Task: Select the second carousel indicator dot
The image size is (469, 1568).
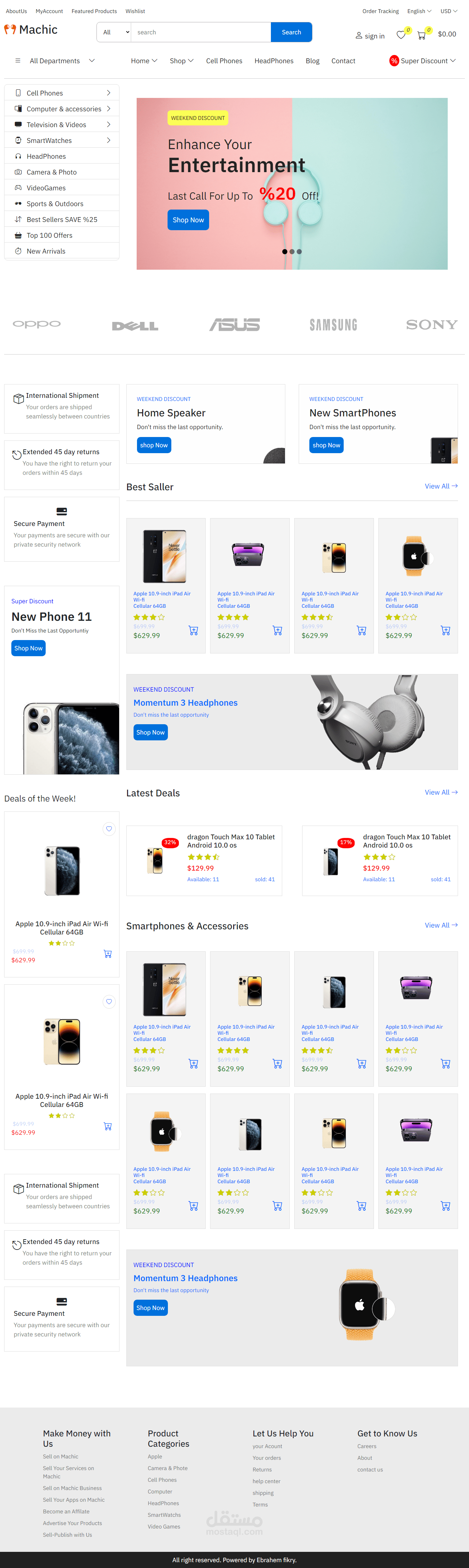Action: [x=291, y=251]
